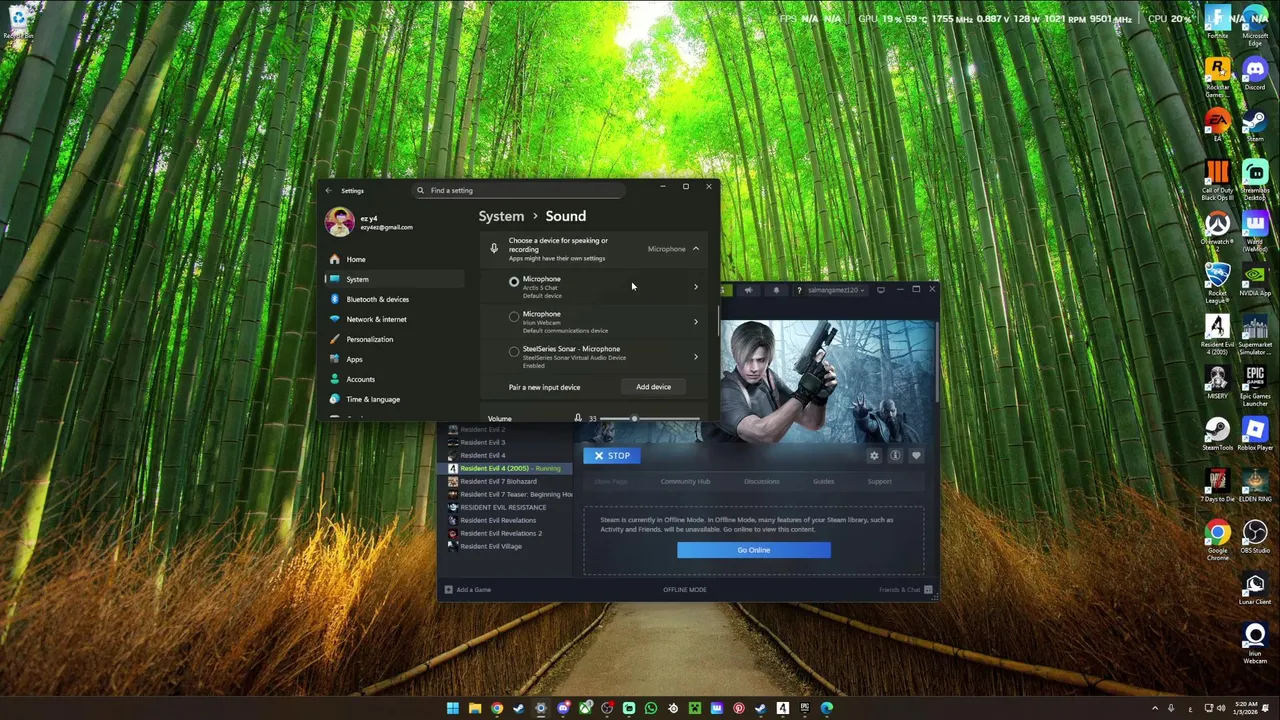Open the SteamTools desktop shortcut

click(x=1217, y=435)
